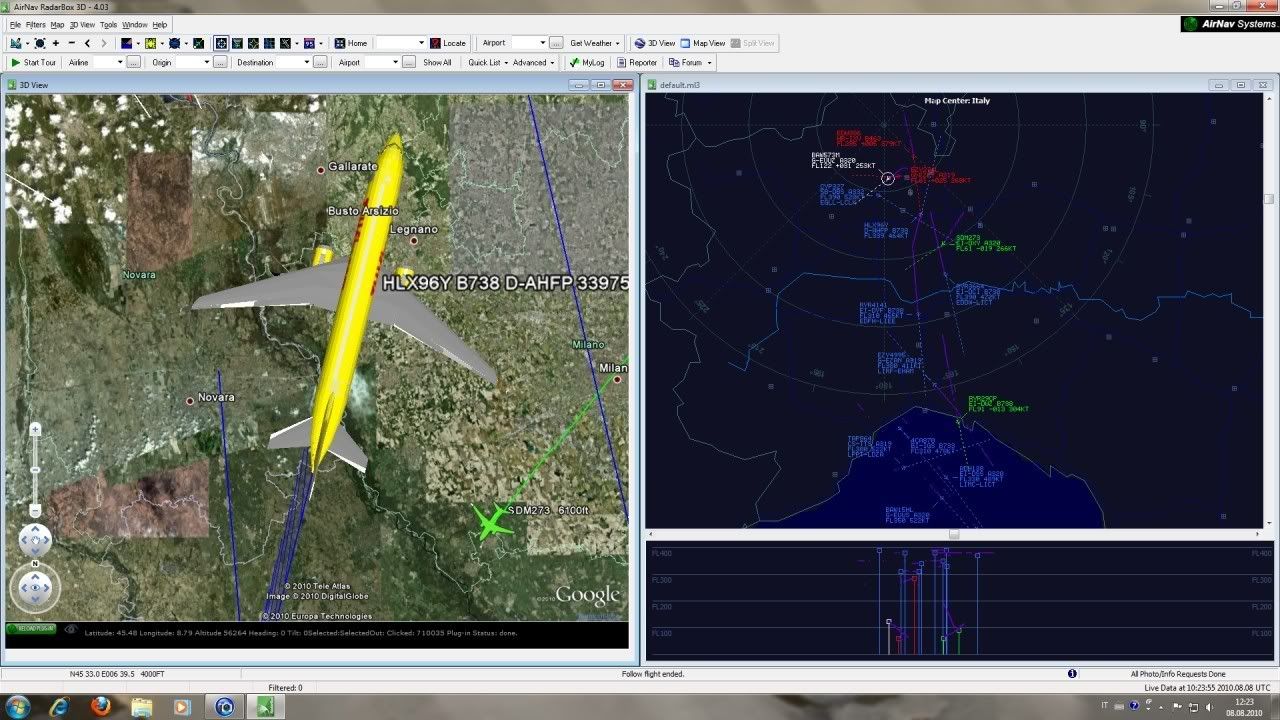Switch to Map View in toolbar

click(703, 43)
